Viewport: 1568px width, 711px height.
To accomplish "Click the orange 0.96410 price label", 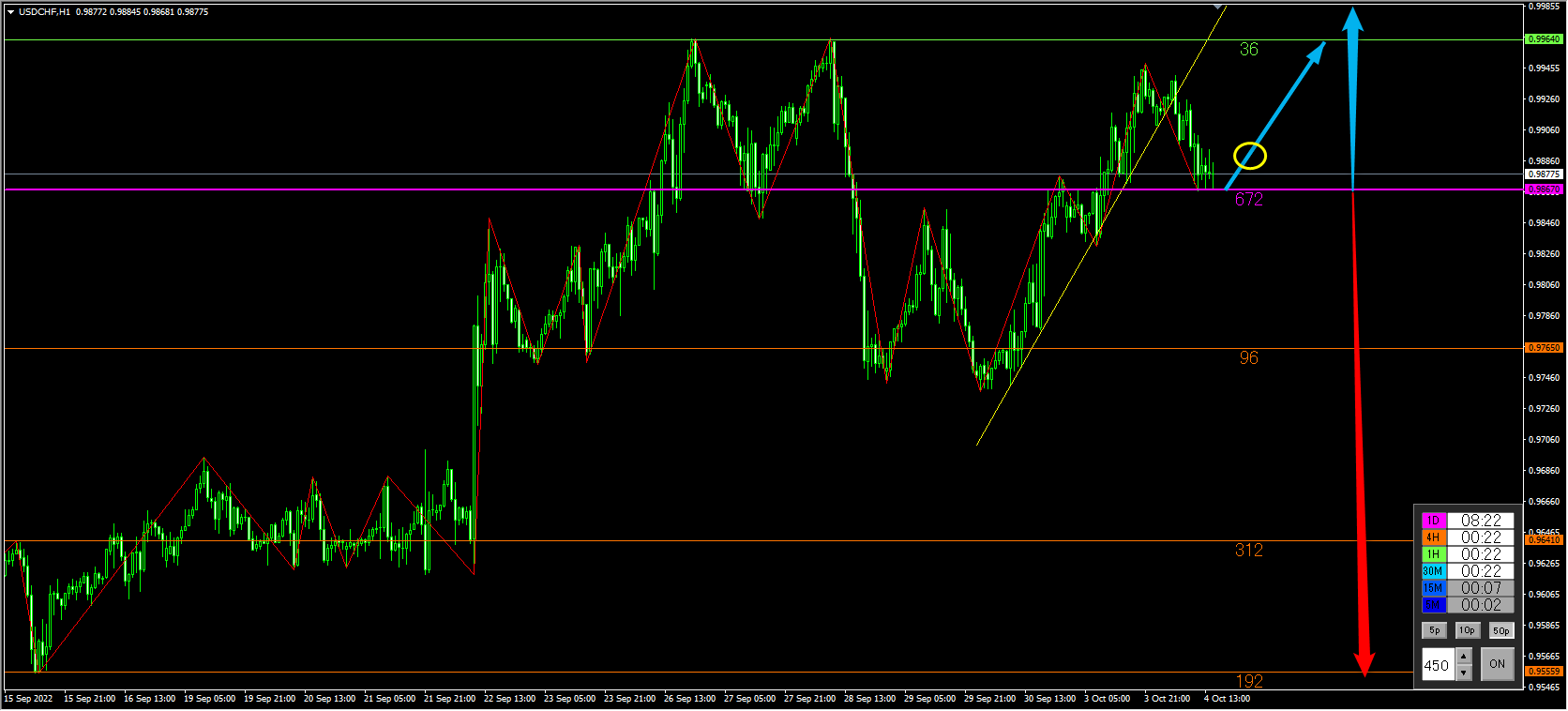I will pyautogui.click(x=1544, y=540).
